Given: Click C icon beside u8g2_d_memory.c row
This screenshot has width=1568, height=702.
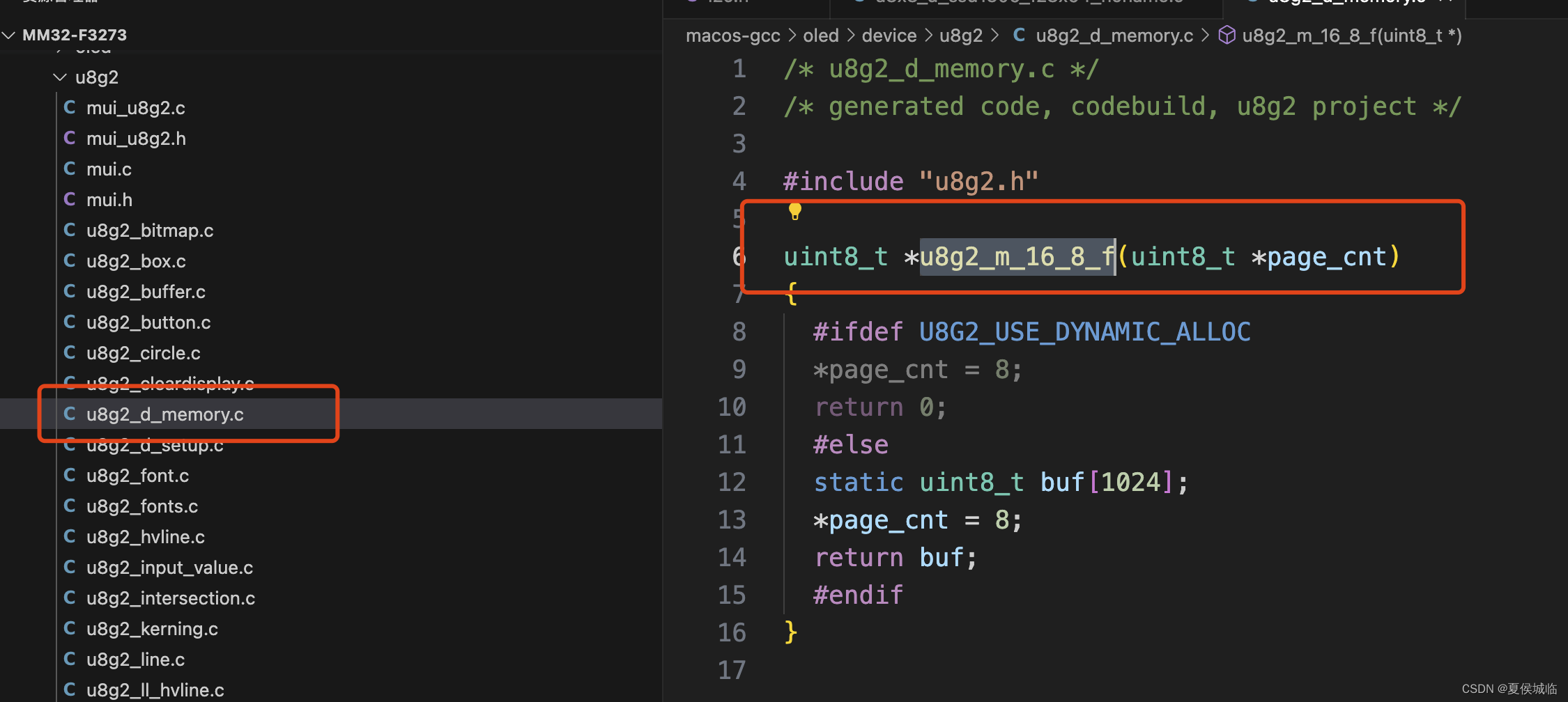Looking at the screenshot, I should click(x=70, y=414).
